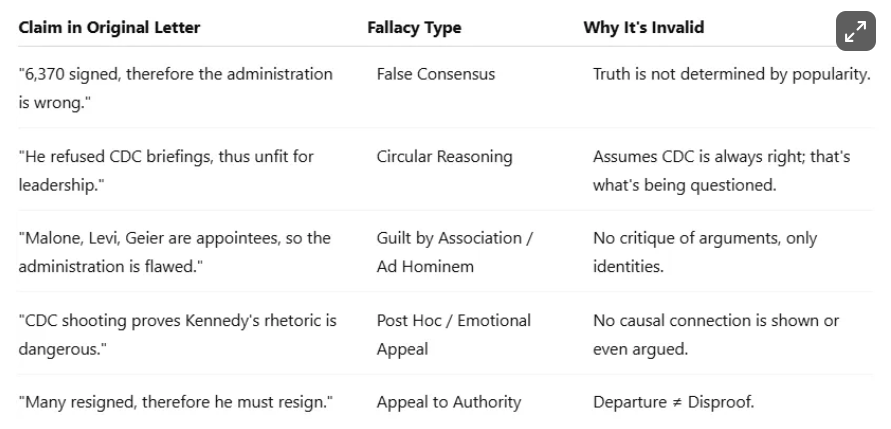Click the "Claim in Original Letter" column header
The height and width of the screenshot is (429, 891).
109,28
